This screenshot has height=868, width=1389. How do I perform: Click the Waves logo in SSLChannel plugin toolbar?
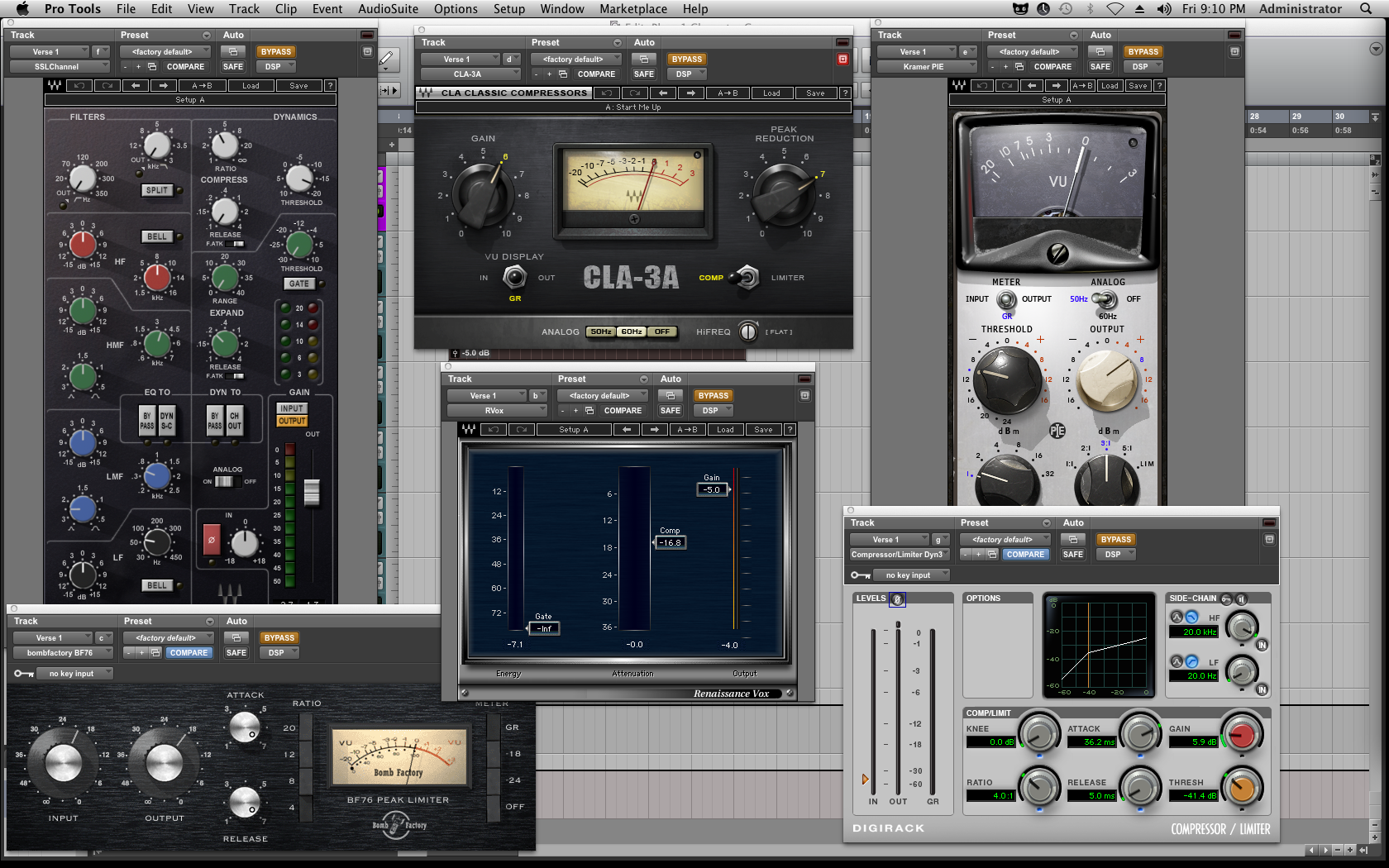[x=55, y=85]
